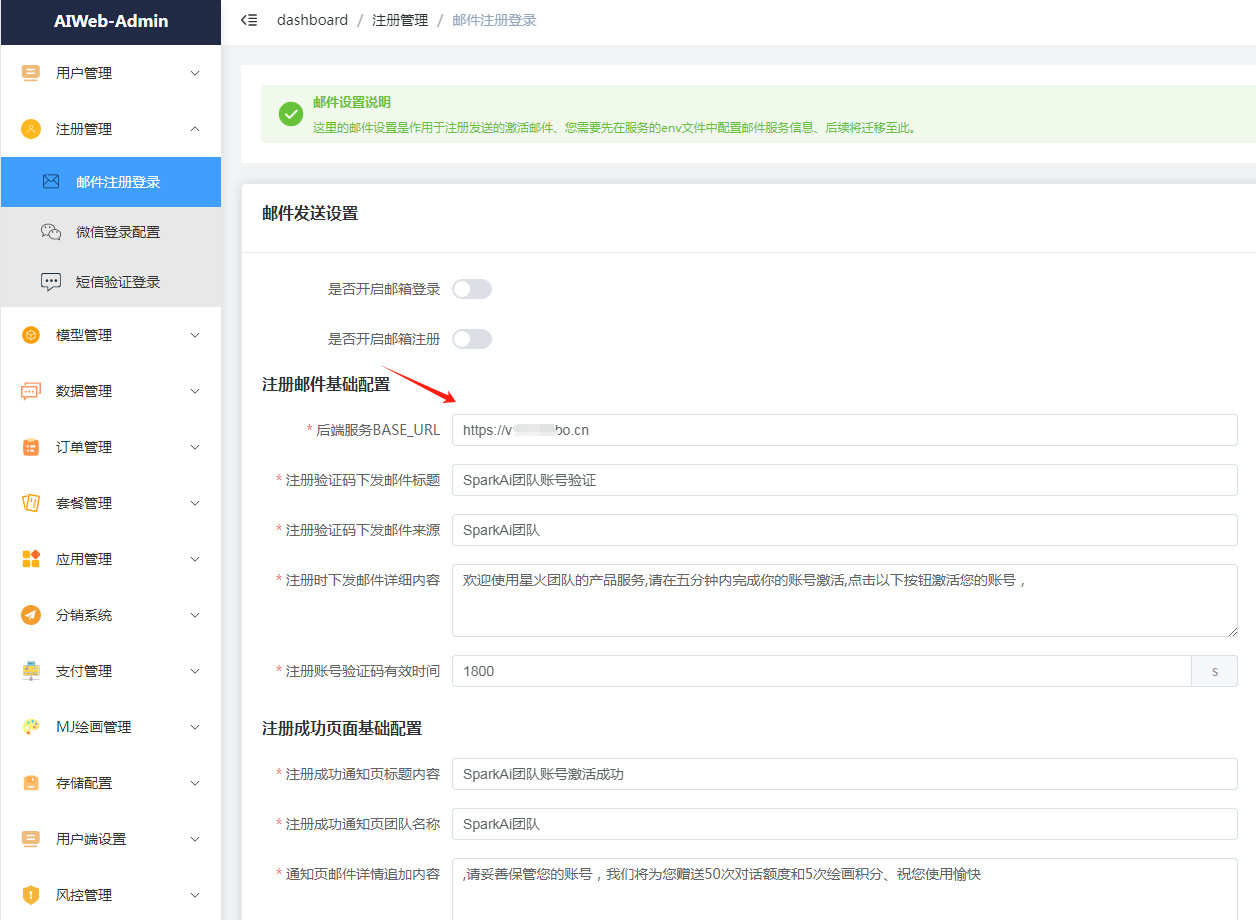
Task: Enable the 是否开启邮箱登录 switch
Action: pos(471,288)
